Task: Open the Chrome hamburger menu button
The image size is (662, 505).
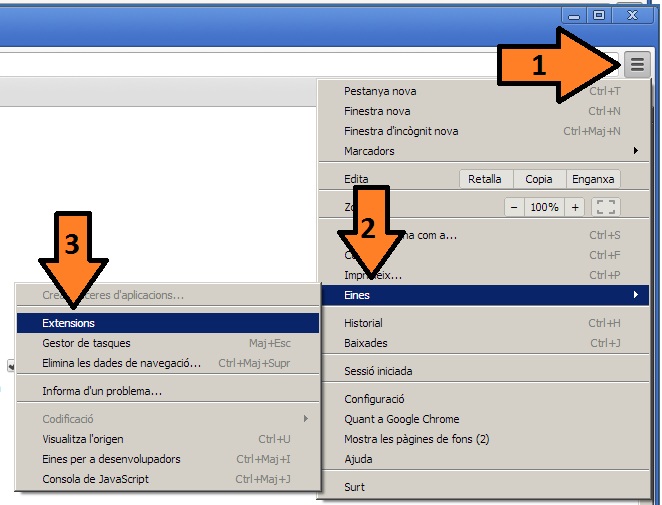Action: pyautogui.click(x=637, y=65)
